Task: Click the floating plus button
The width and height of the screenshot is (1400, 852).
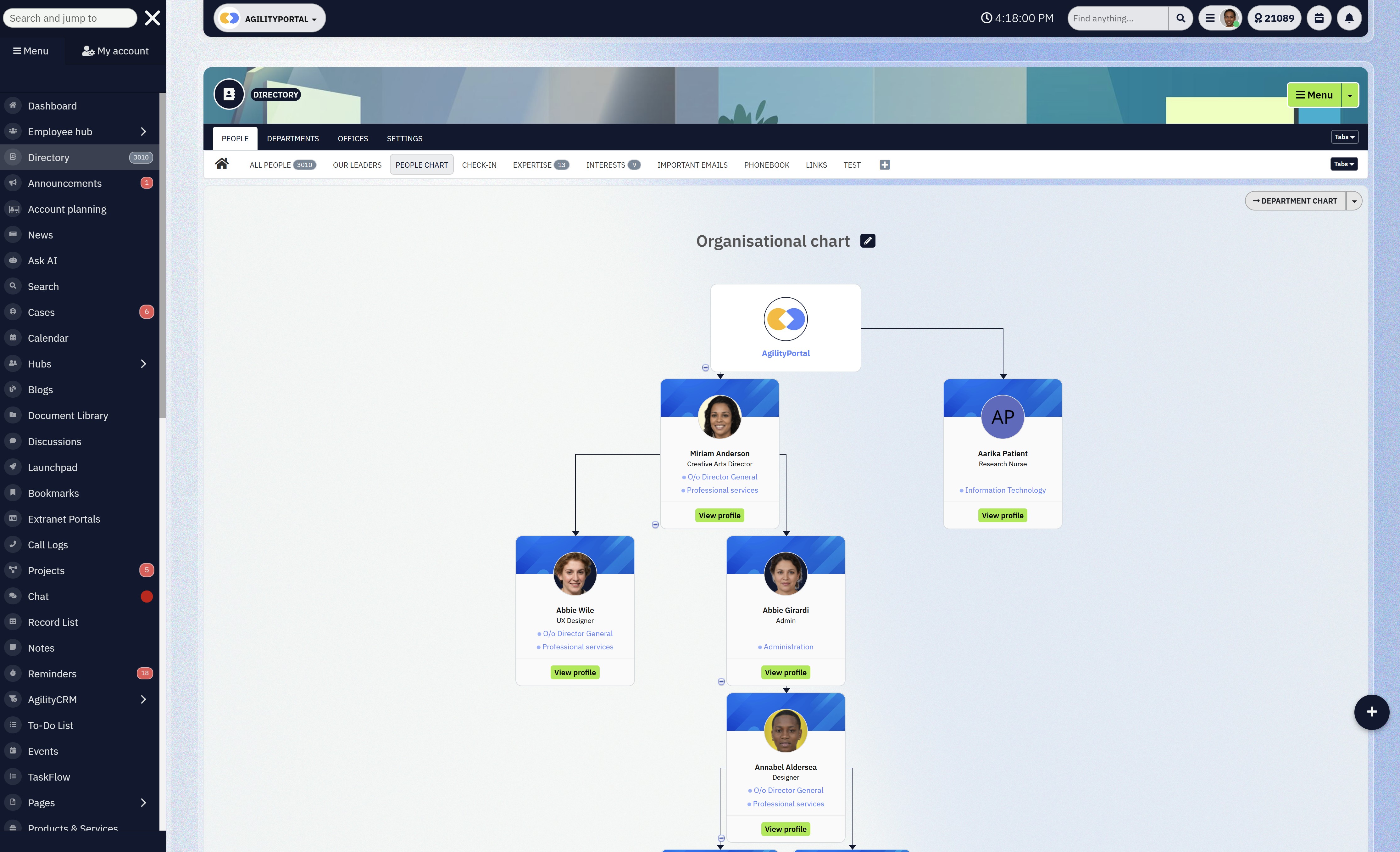Action: click(1371, 712)
